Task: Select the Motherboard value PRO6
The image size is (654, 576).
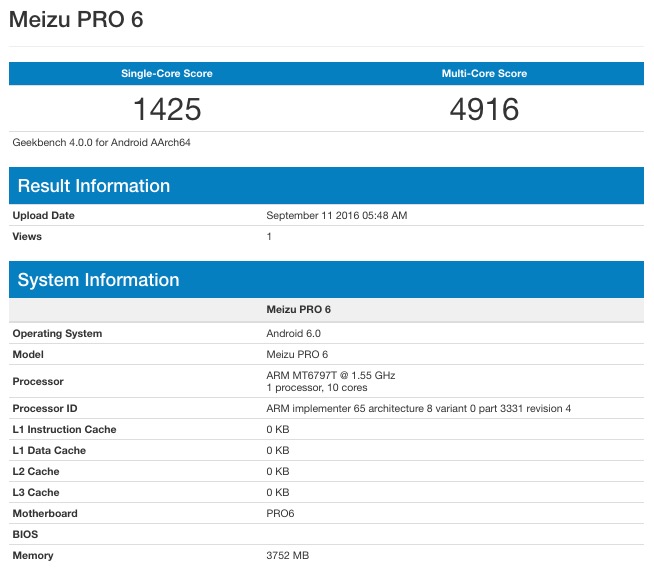Action: (x=281, y=514)
